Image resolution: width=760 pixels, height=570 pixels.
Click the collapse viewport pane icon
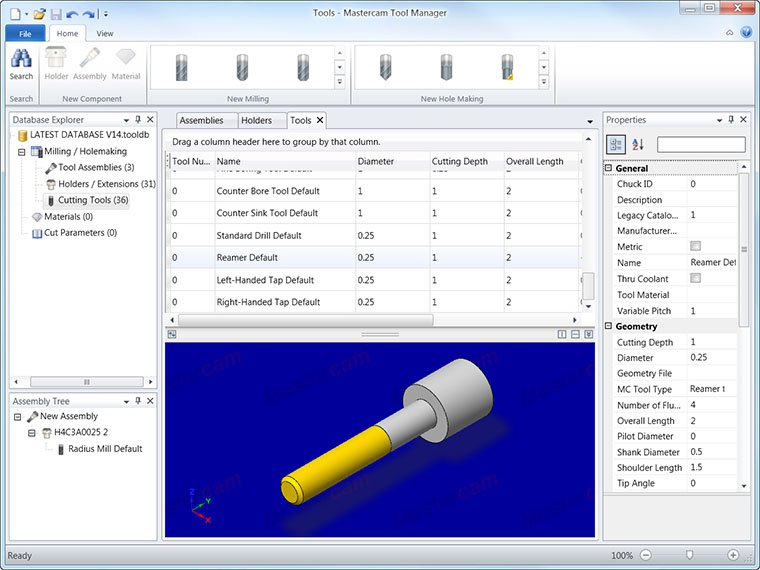click(x=588, y=334)
